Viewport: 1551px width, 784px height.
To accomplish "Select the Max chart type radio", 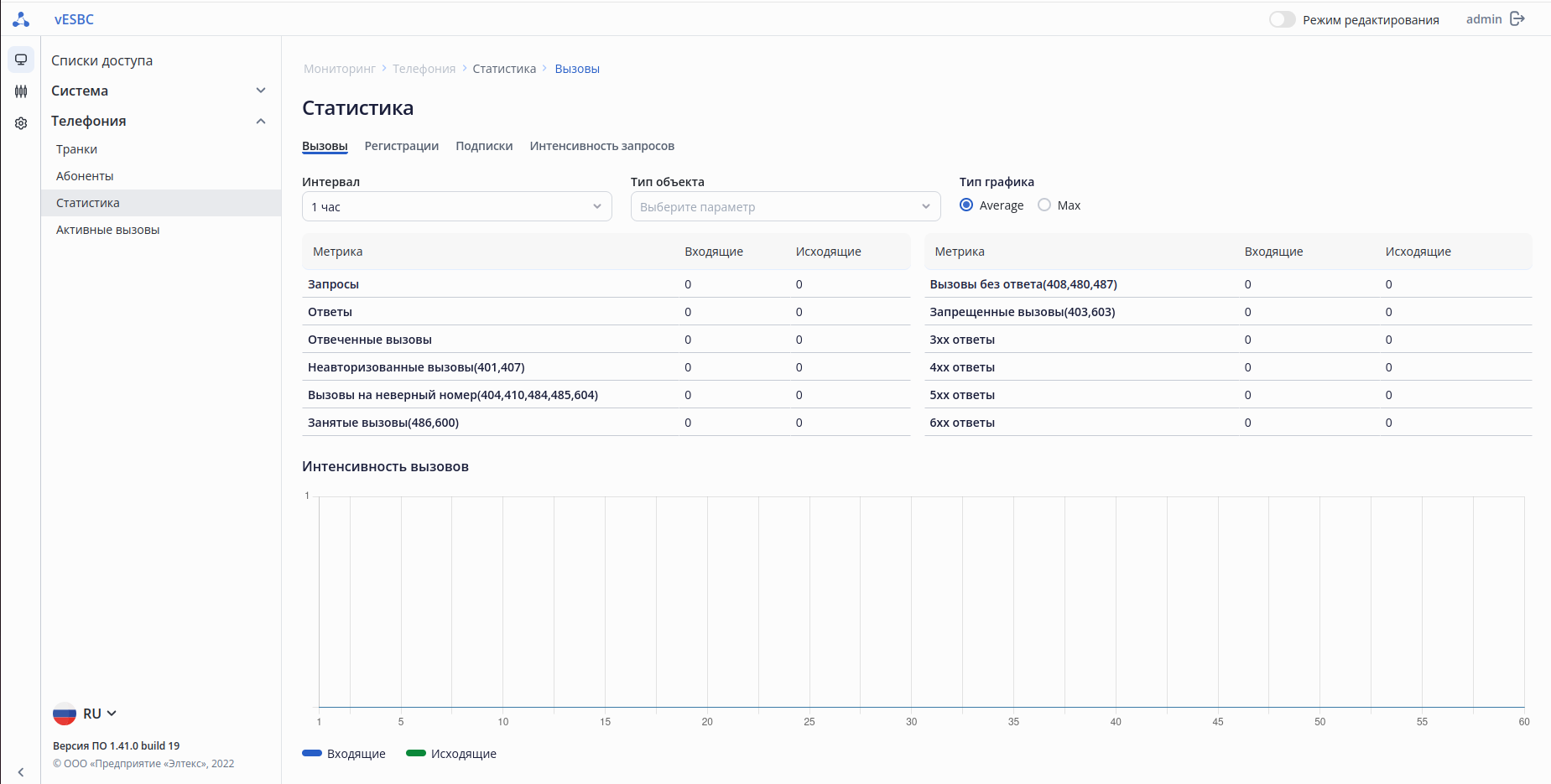I will click(x=1044, y=205).
